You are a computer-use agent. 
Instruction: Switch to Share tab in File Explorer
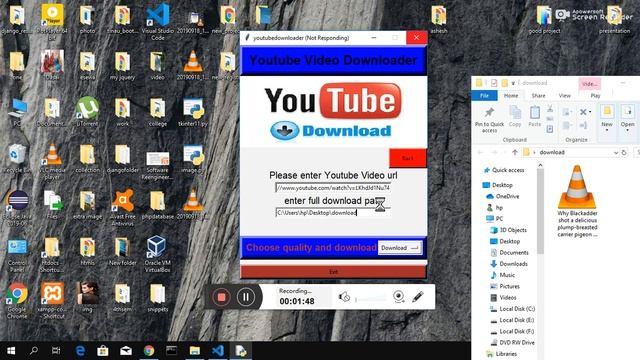click(538, 96)
